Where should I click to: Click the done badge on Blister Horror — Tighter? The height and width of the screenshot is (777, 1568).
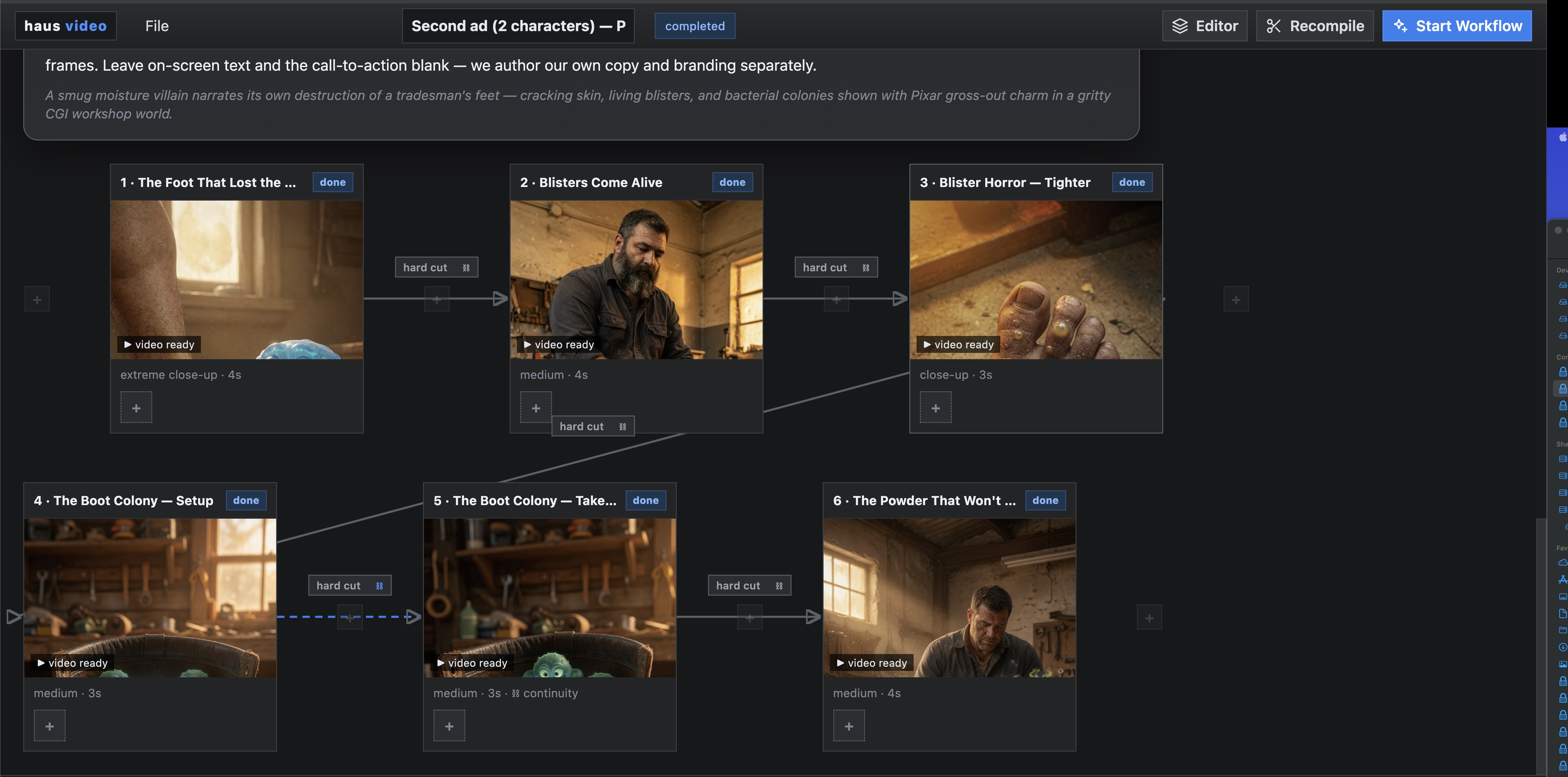click(1132, 182)
